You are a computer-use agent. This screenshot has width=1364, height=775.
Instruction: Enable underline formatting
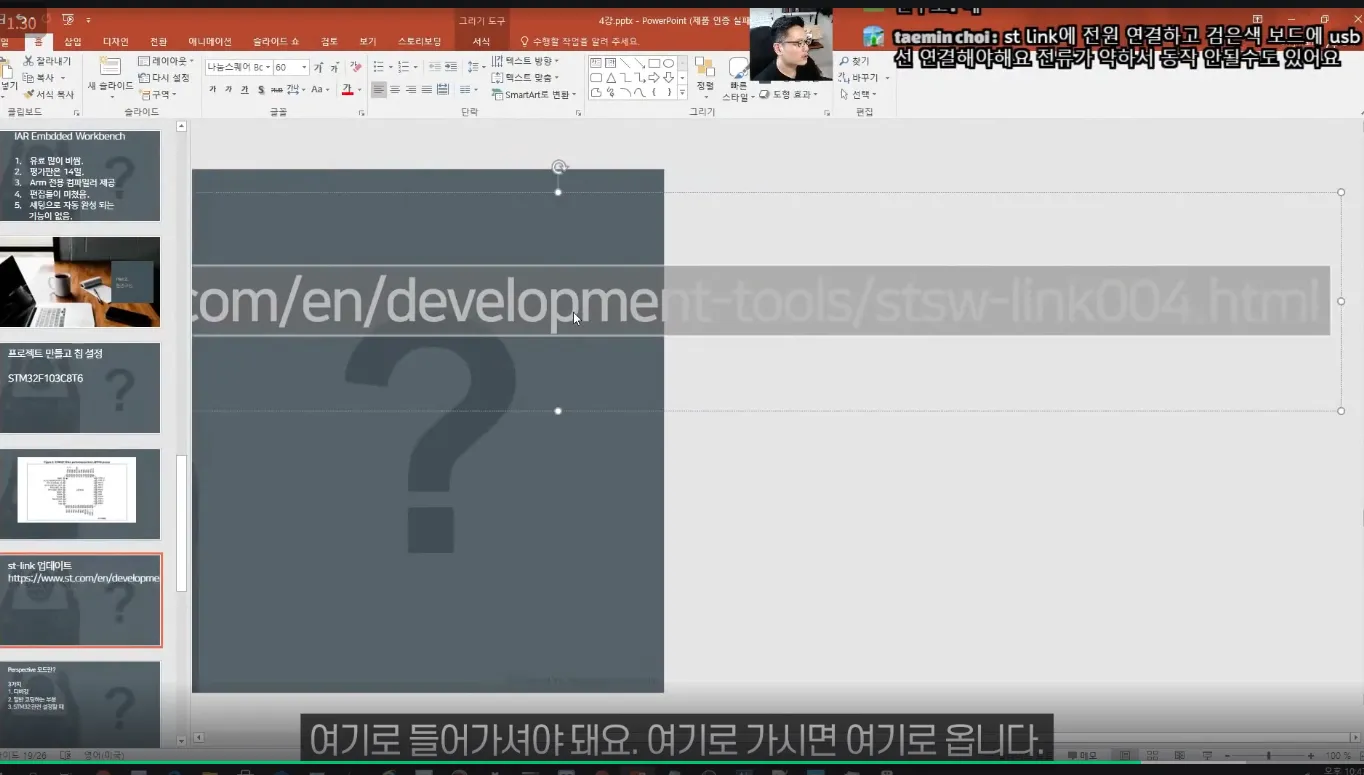click(246, 89)
